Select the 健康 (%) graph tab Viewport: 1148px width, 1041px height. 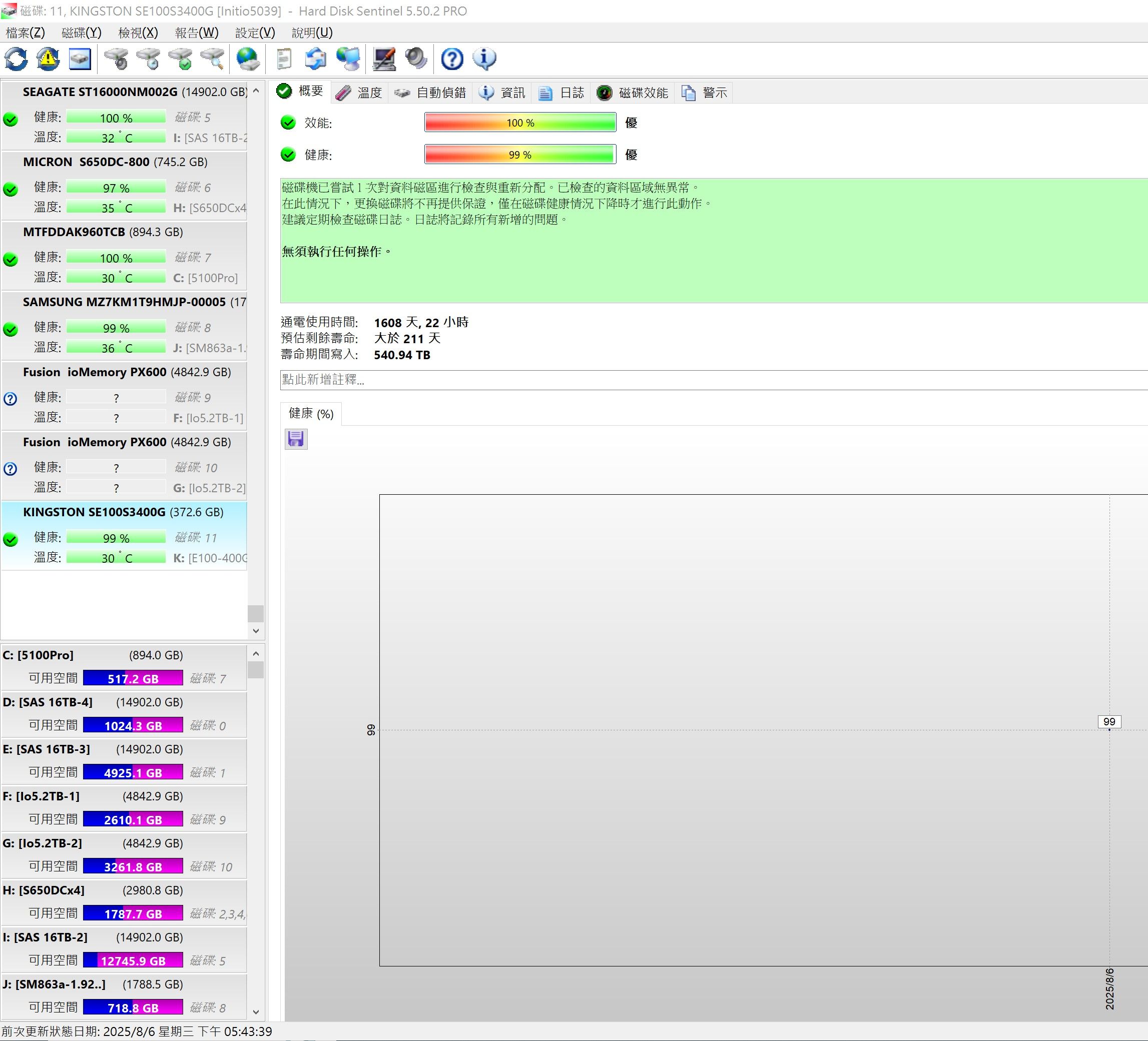[x=311, y=414]
